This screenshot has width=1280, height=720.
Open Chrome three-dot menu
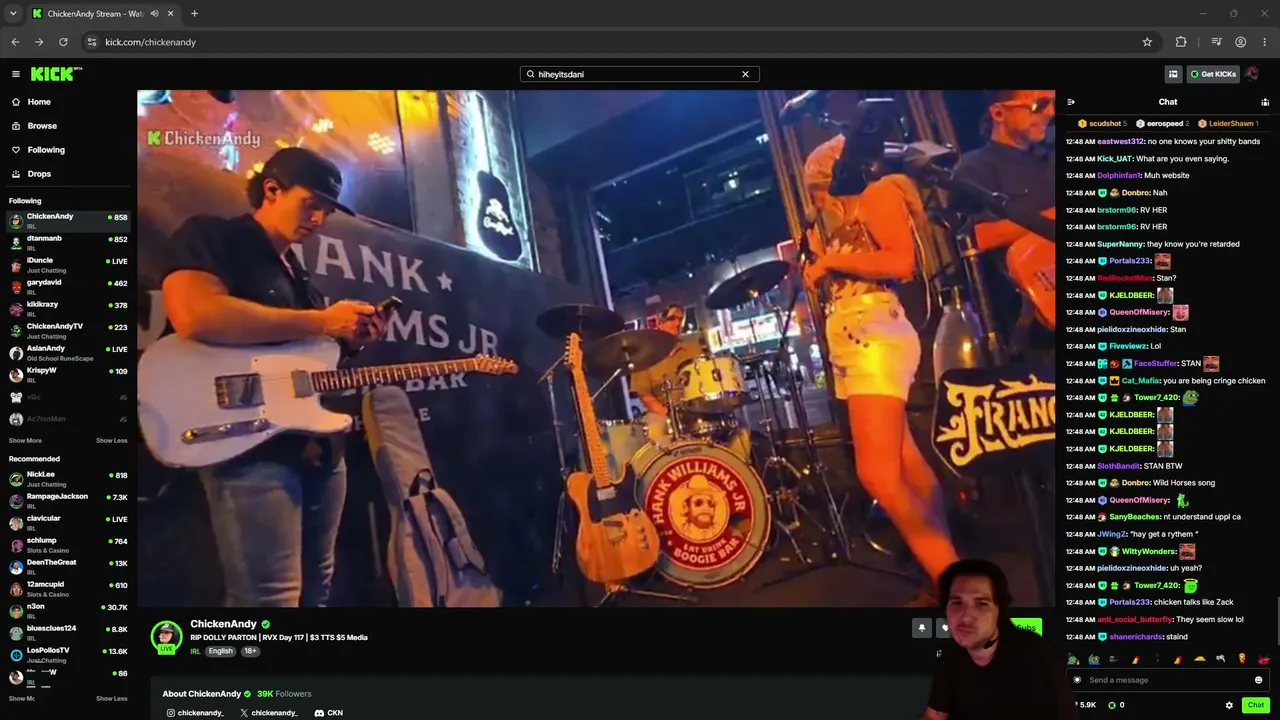pos(1264,42)
